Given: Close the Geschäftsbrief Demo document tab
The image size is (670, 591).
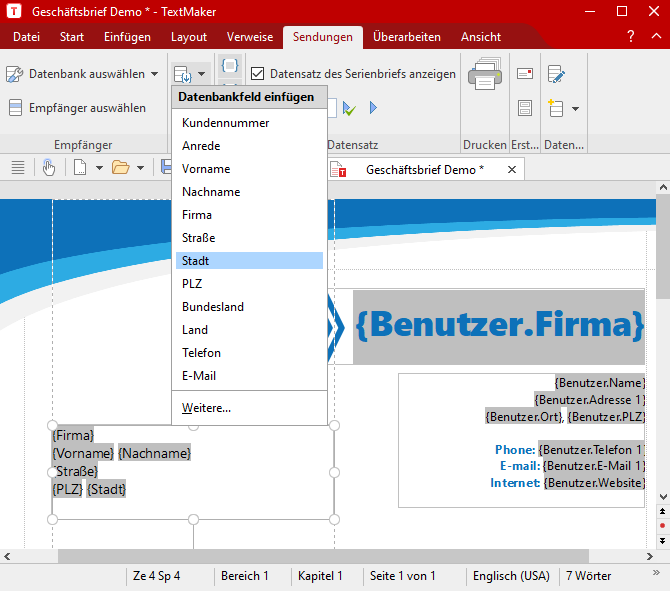Looking at the screenshot, I should tap(512, 170).
